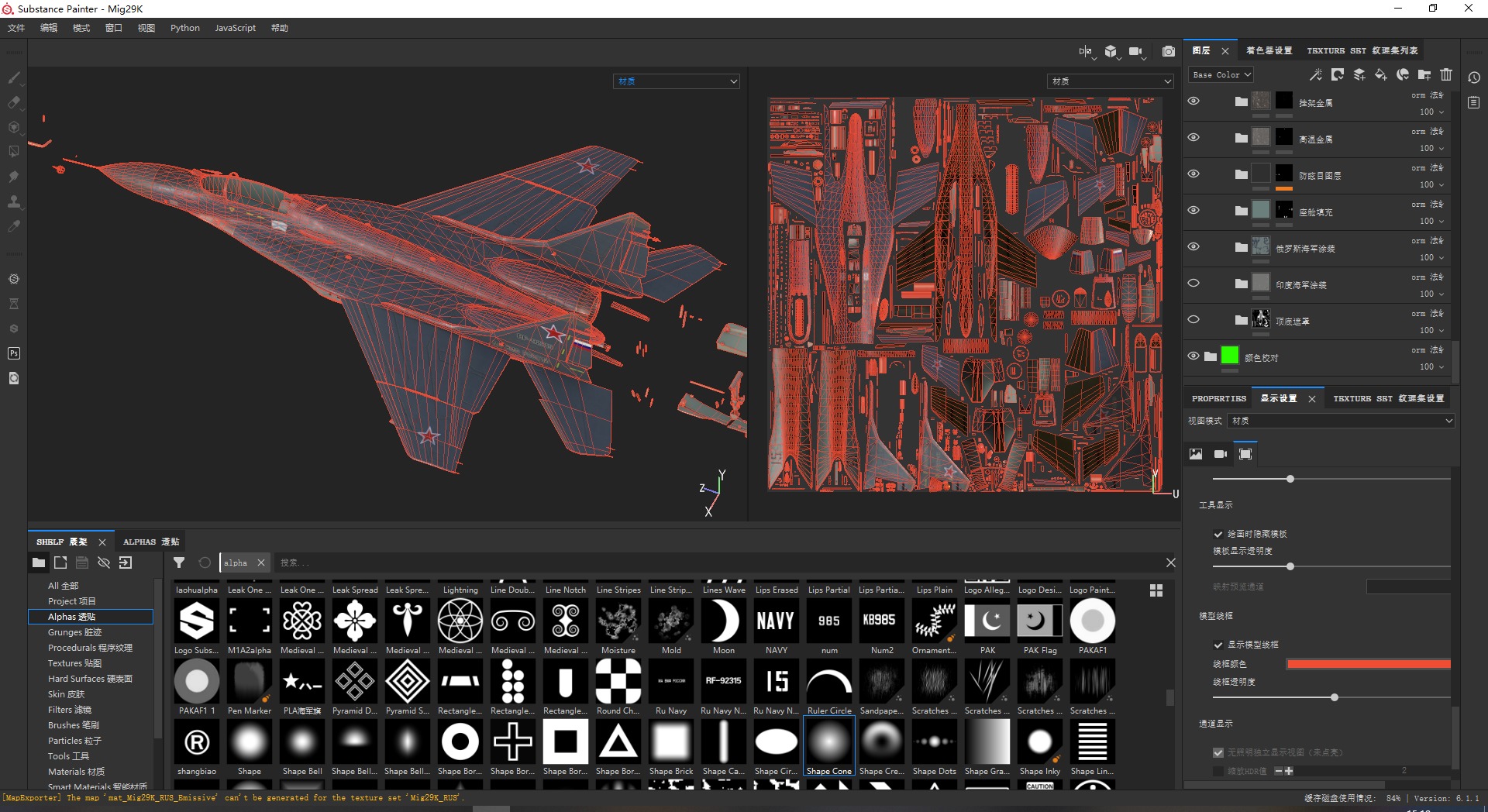
Task: Select the Eraser tool in left toolbar
Action: pyautogui.click(x=14, y=102)
